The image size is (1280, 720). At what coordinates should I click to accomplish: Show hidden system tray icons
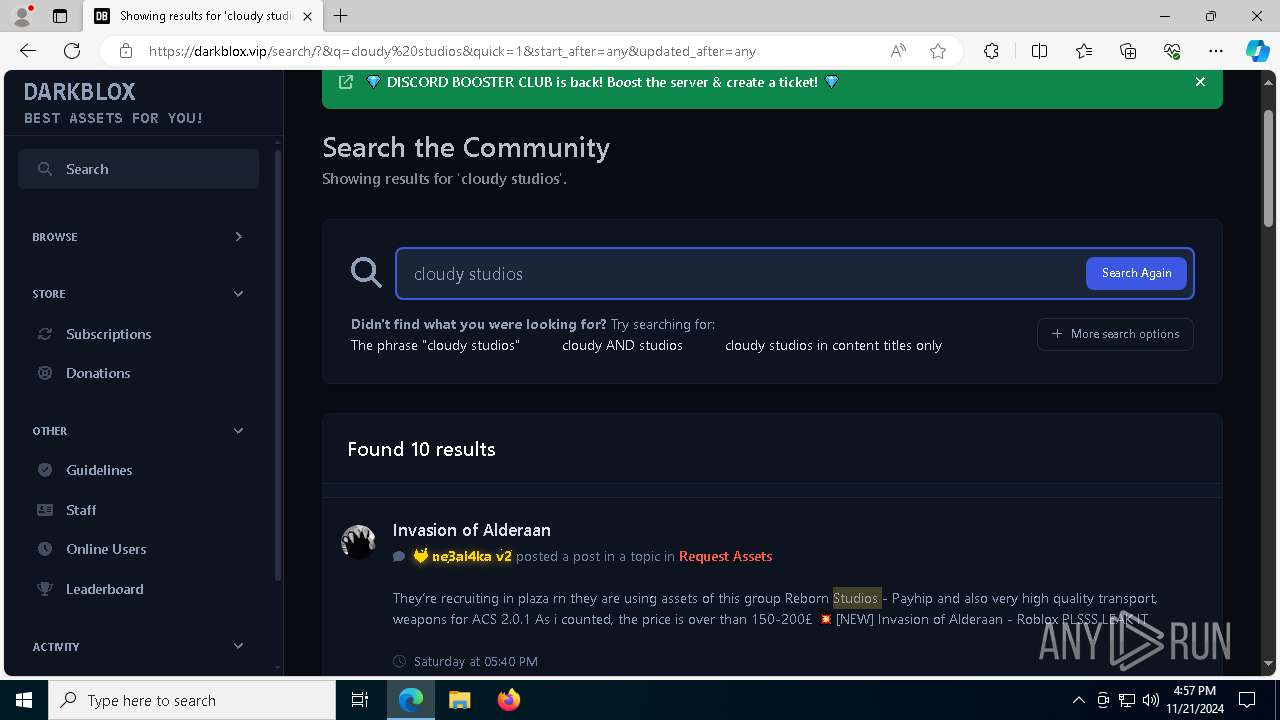tap(1078, 700)
